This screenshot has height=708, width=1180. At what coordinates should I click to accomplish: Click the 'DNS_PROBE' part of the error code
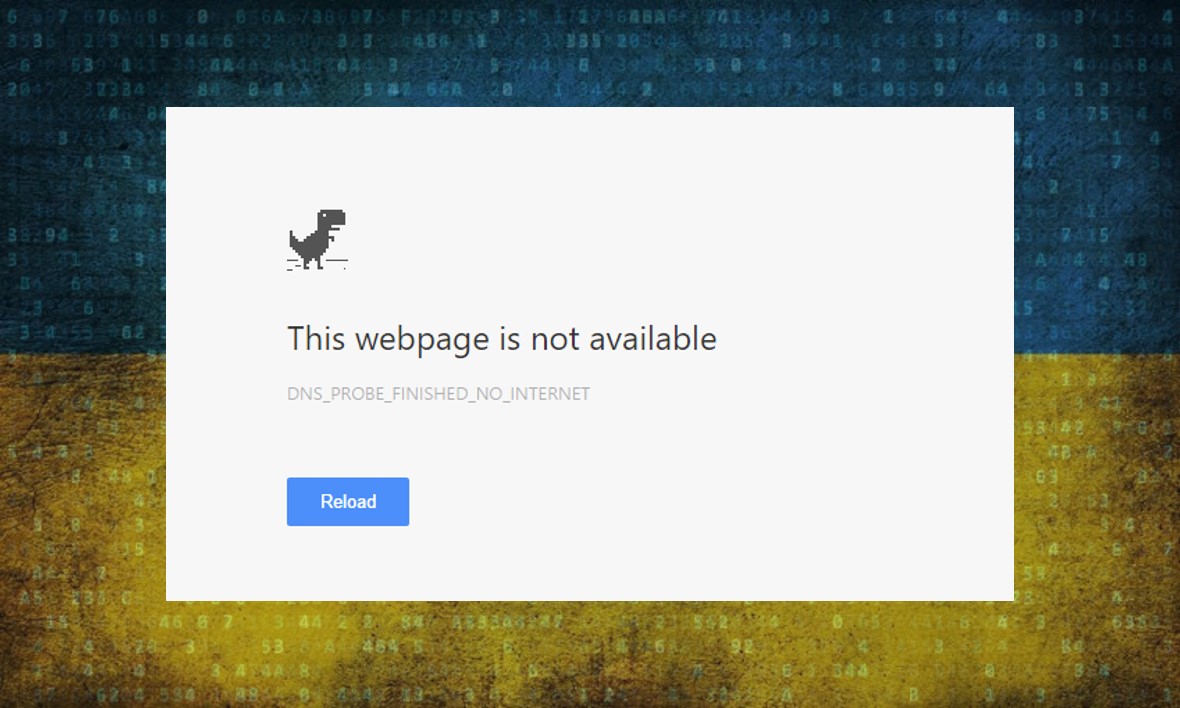[x=336, y=394]
